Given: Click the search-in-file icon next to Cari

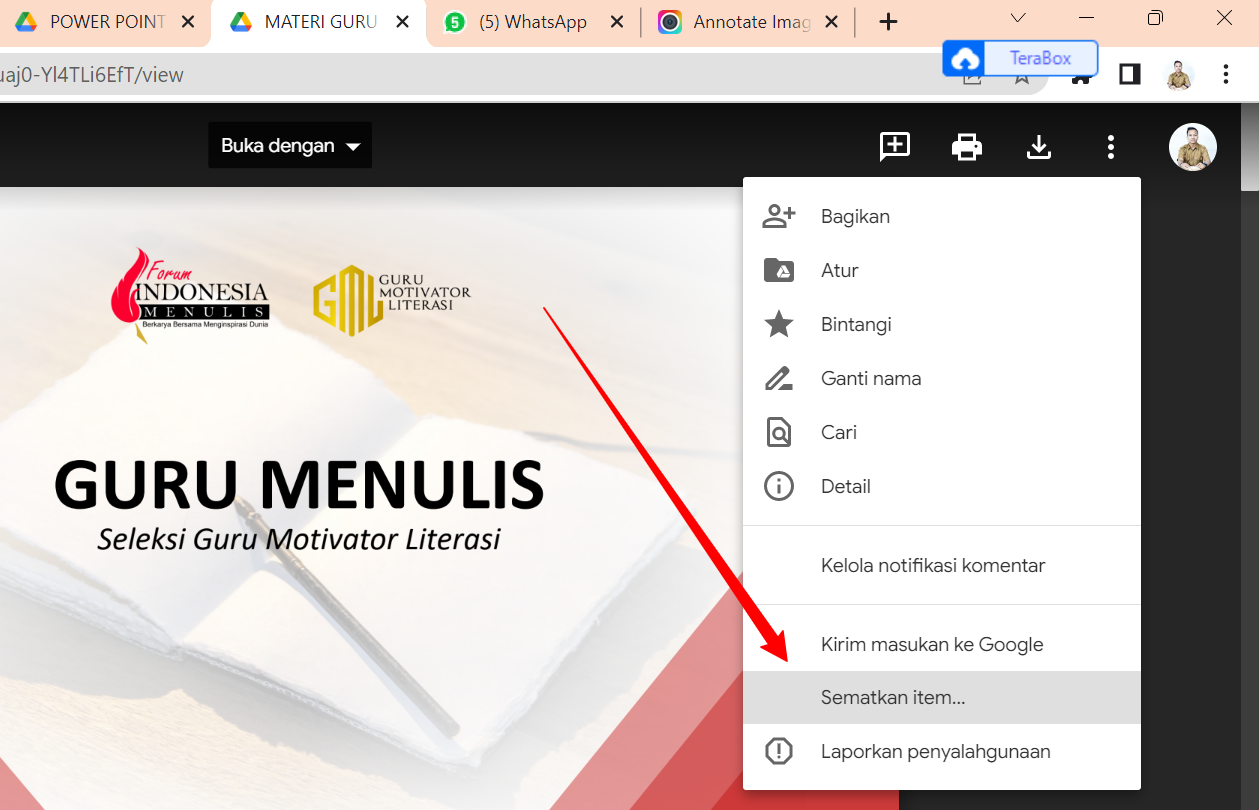Looking at the screenshot, I should pos(778,432).
